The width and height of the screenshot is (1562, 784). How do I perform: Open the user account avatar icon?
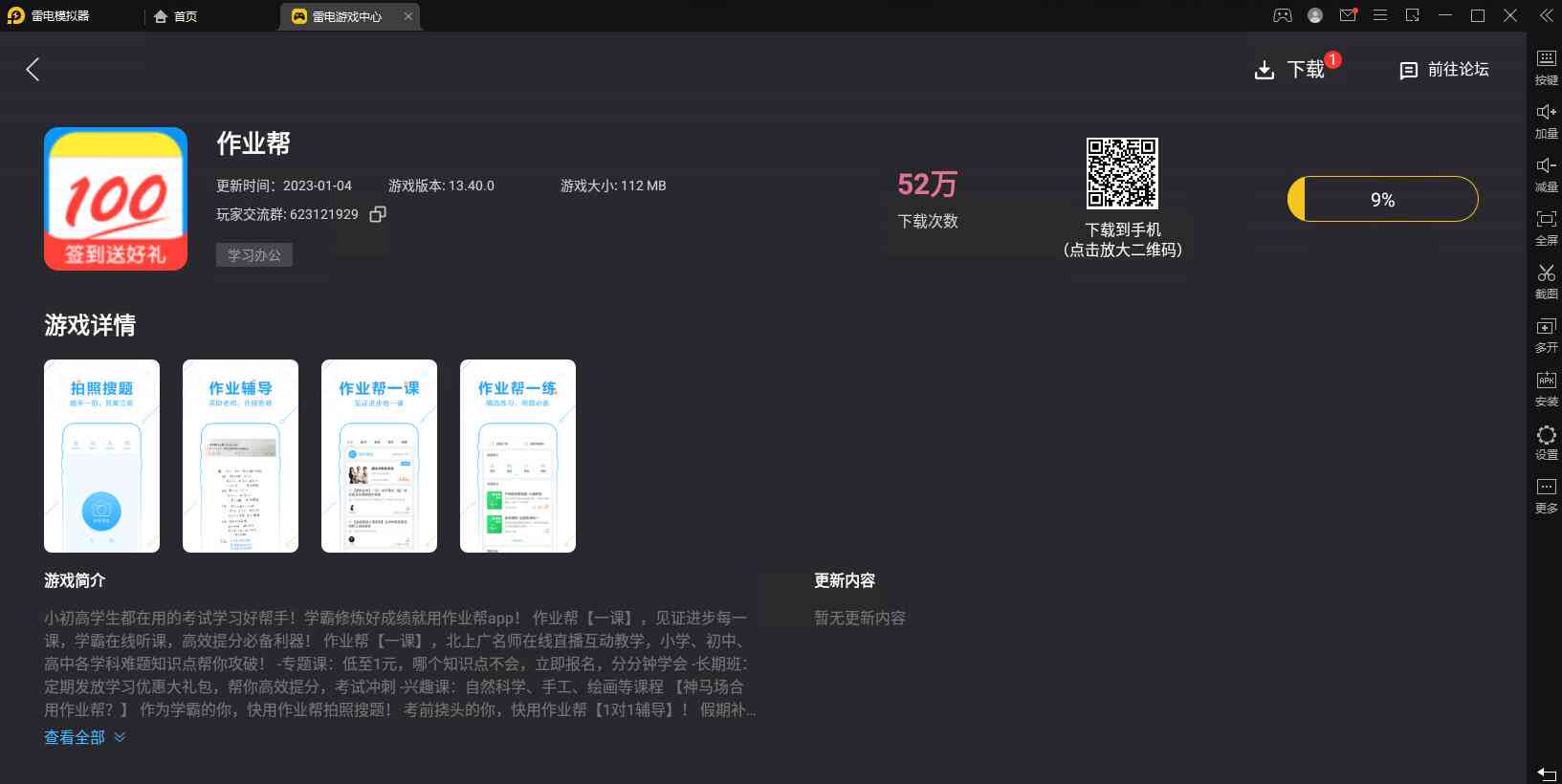[x=1315, y=15]
